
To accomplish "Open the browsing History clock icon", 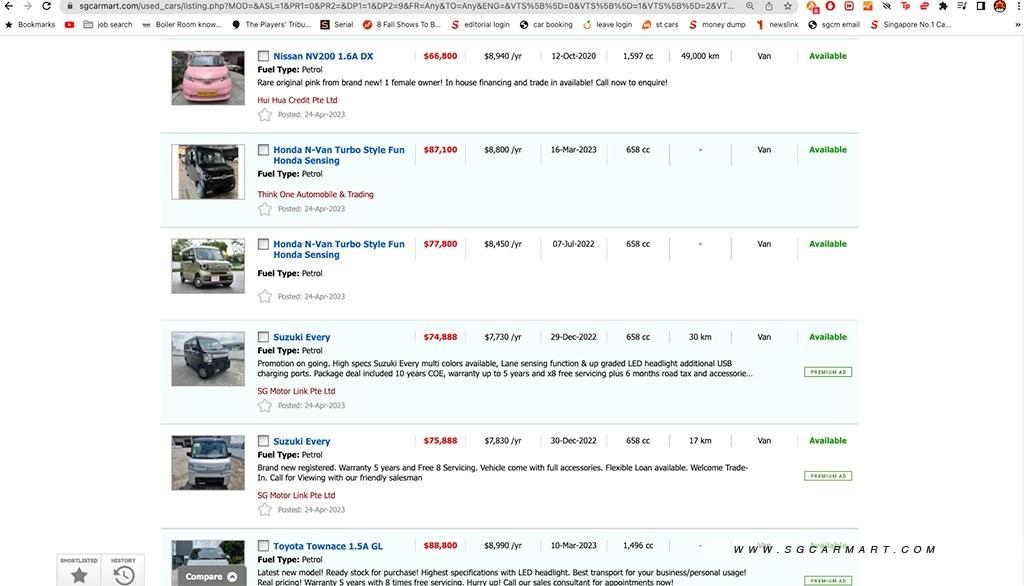I will 123,571.
